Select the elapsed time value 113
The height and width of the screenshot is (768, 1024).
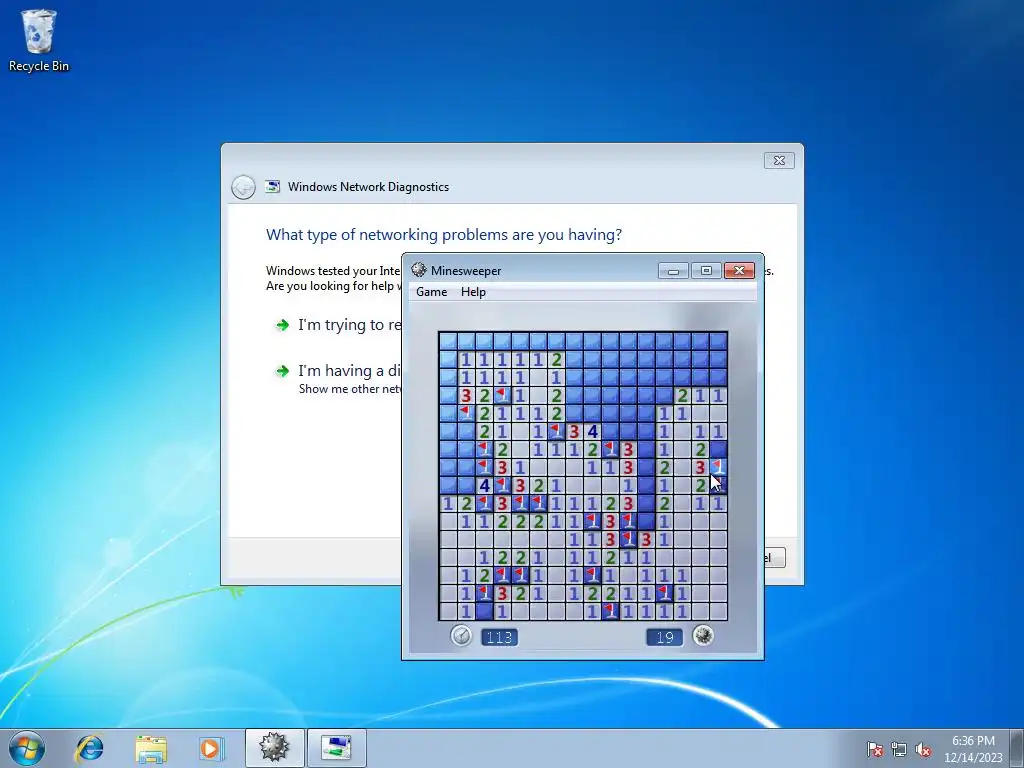(500, 637)
